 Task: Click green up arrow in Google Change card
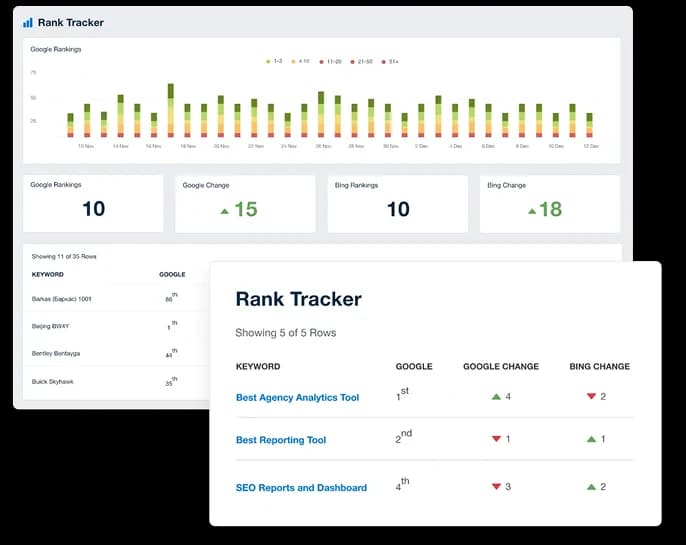(225, 211)
